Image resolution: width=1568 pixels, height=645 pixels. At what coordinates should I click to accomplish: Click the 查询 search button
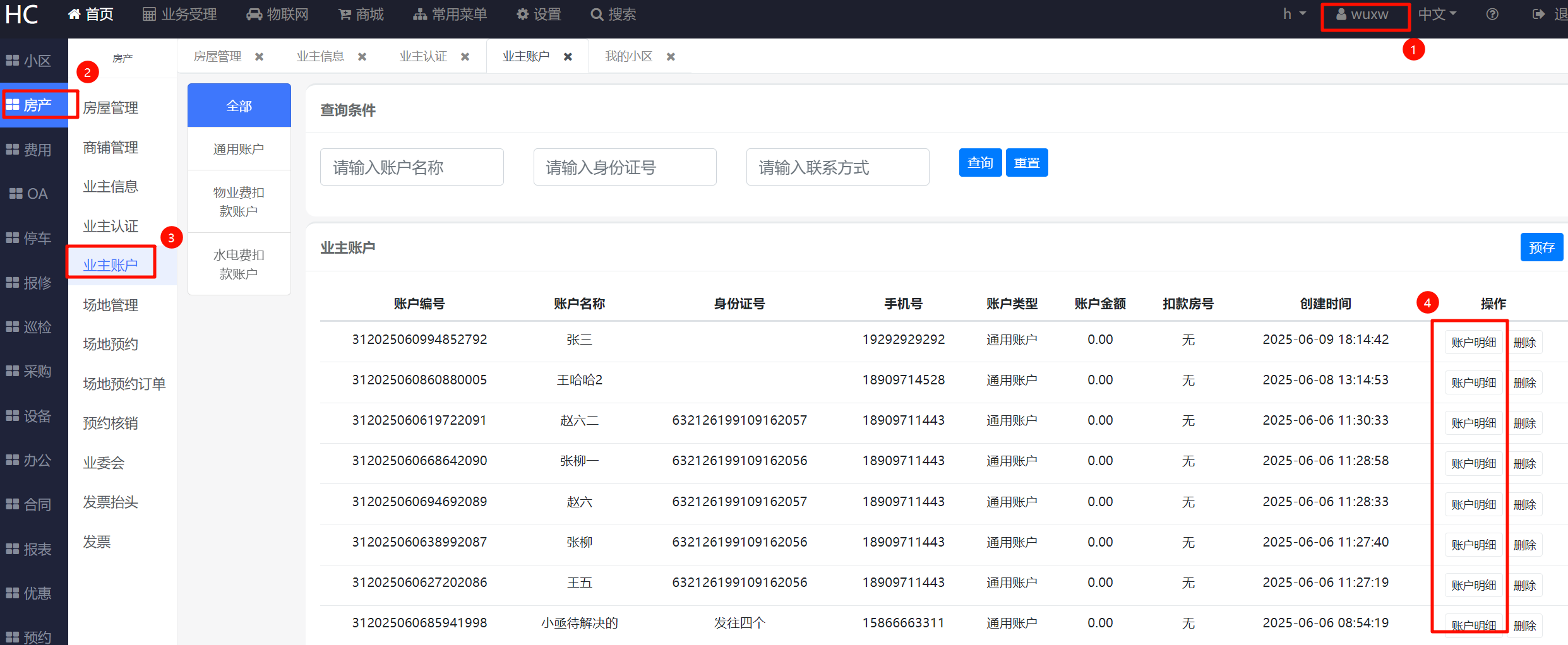coord(980,163)
